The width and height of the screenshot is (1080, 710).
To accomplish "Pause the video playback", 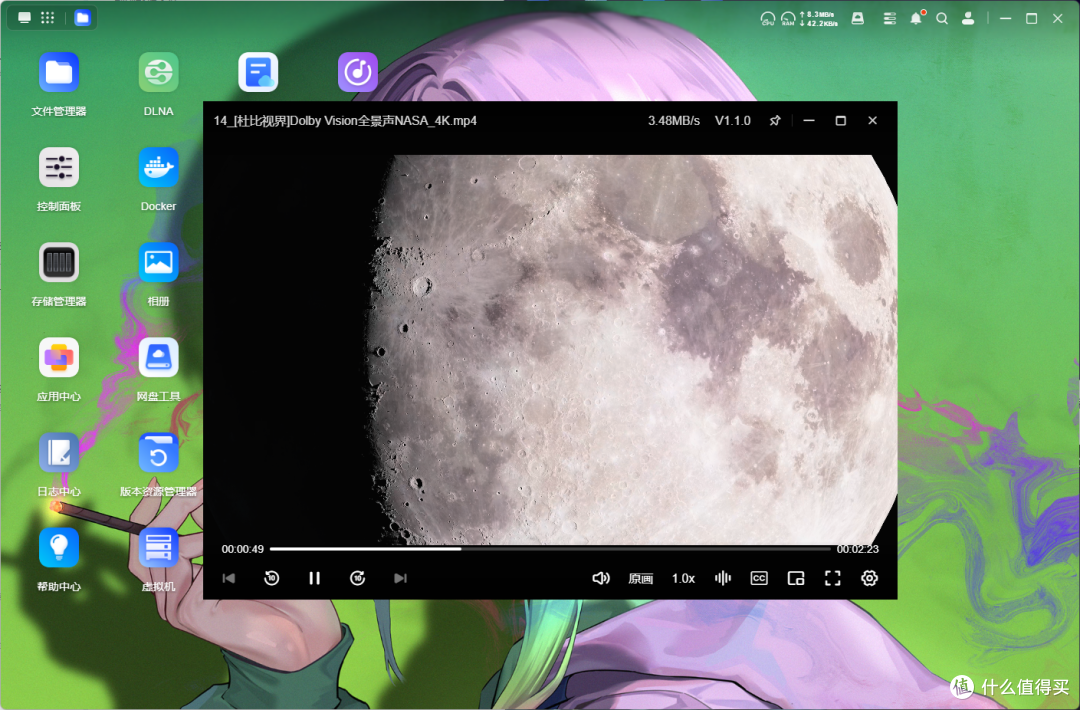I will (314, 578).
